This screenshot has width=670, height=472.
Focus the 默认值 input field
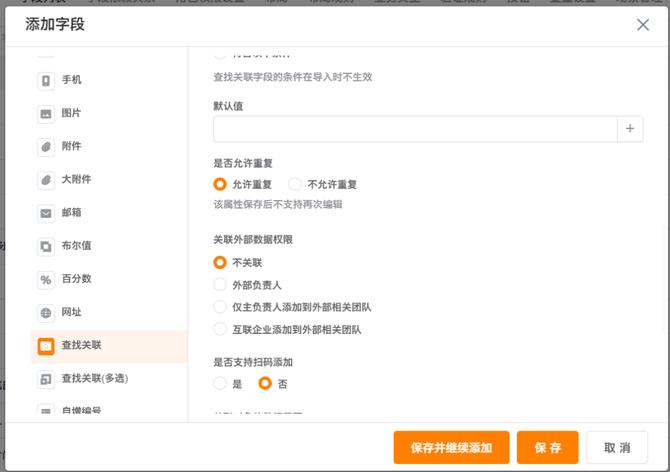point(414,129)
